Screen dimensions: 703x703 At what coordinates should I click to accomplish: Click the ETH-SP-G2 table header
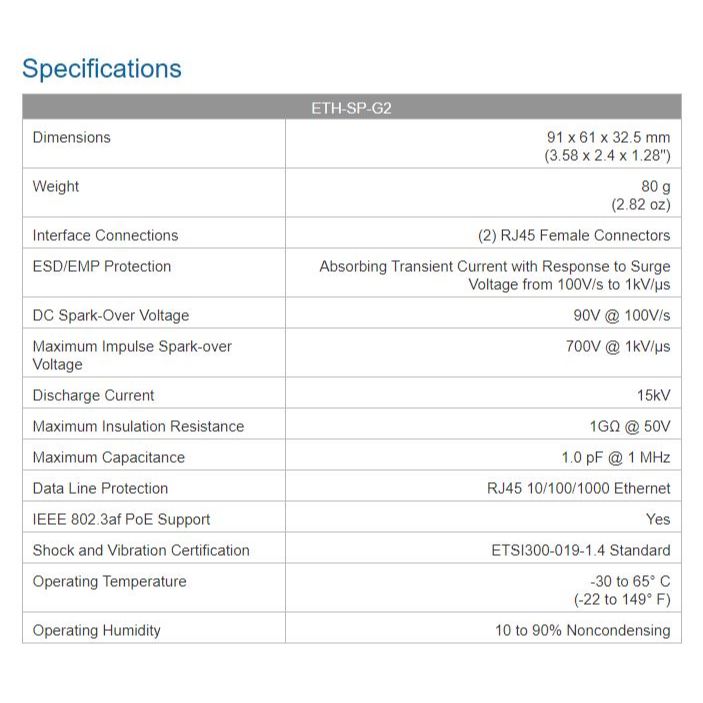point(351,108)
